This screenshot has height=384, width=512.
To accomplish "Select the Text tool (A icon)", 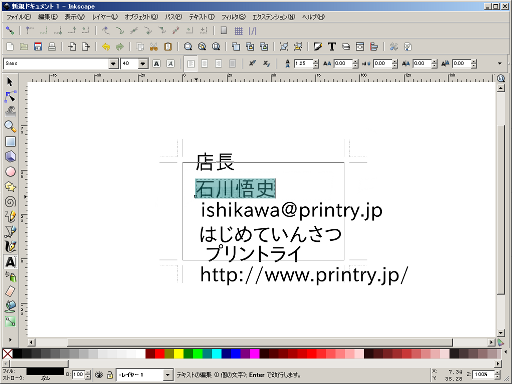I will coord(10,262).
